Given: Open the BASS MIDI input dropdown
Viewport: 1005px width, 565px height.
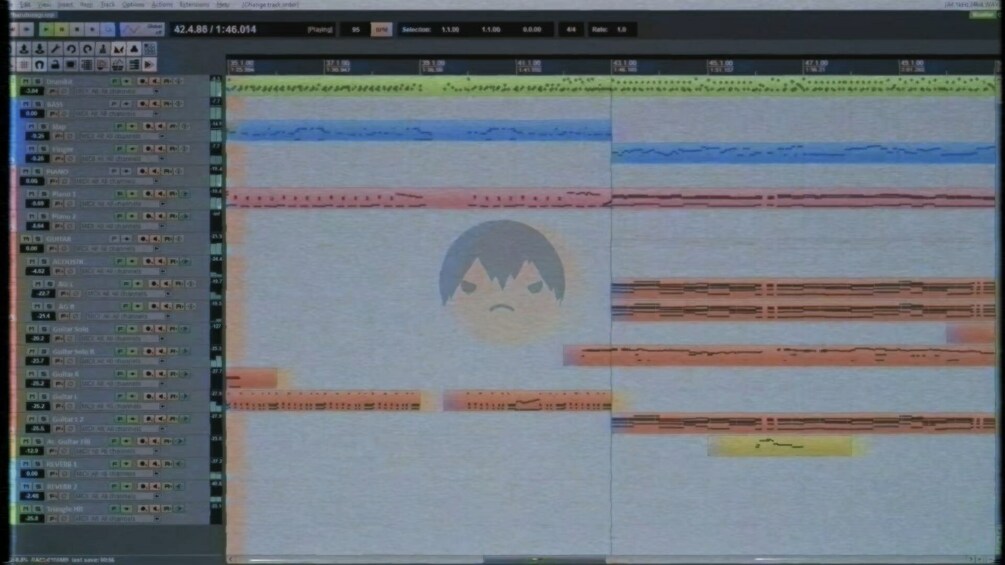Looking at the screenshot, I should click(117, 114).
